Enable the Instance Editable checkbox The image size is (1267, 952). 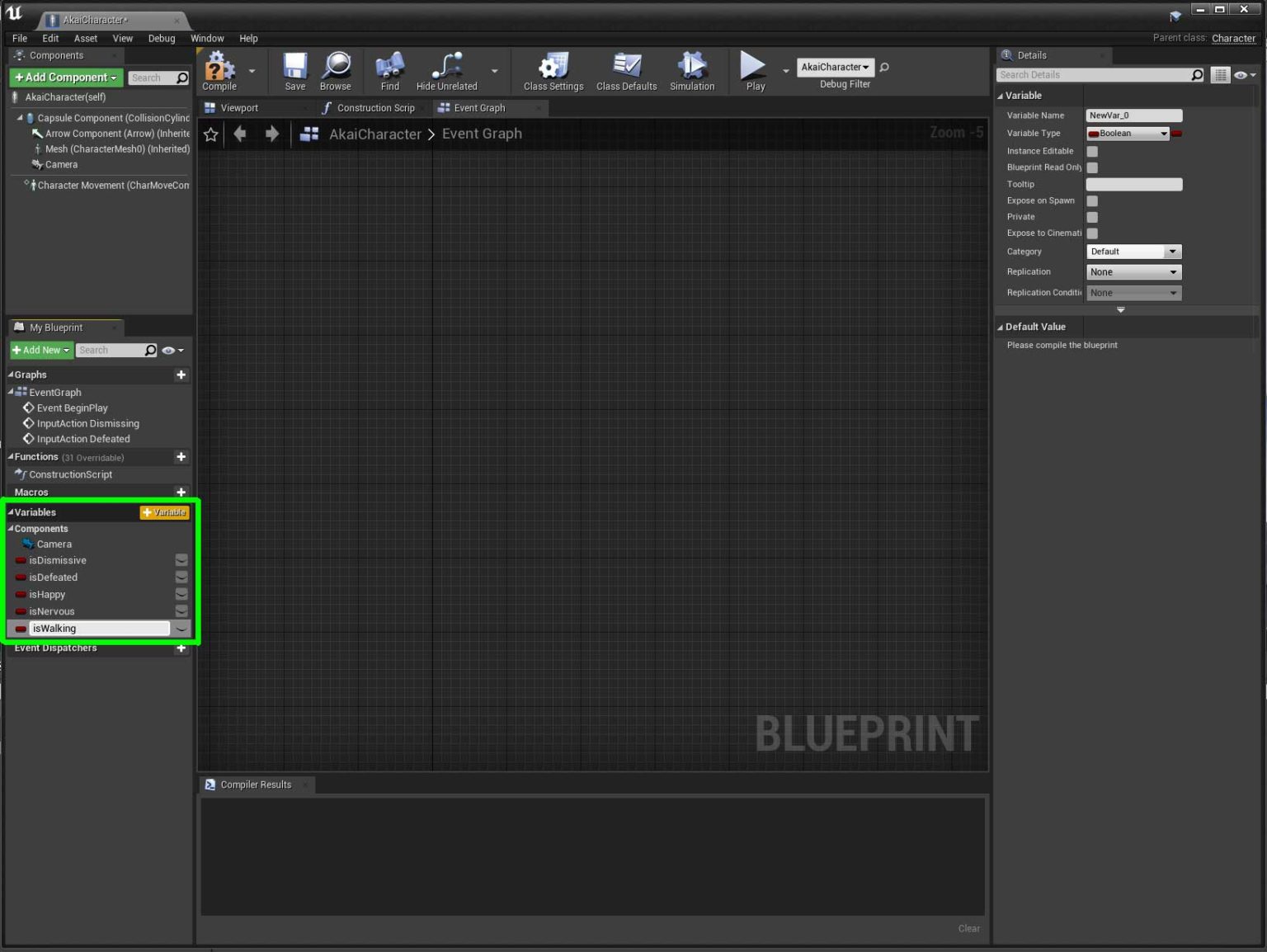point(1092,151)
